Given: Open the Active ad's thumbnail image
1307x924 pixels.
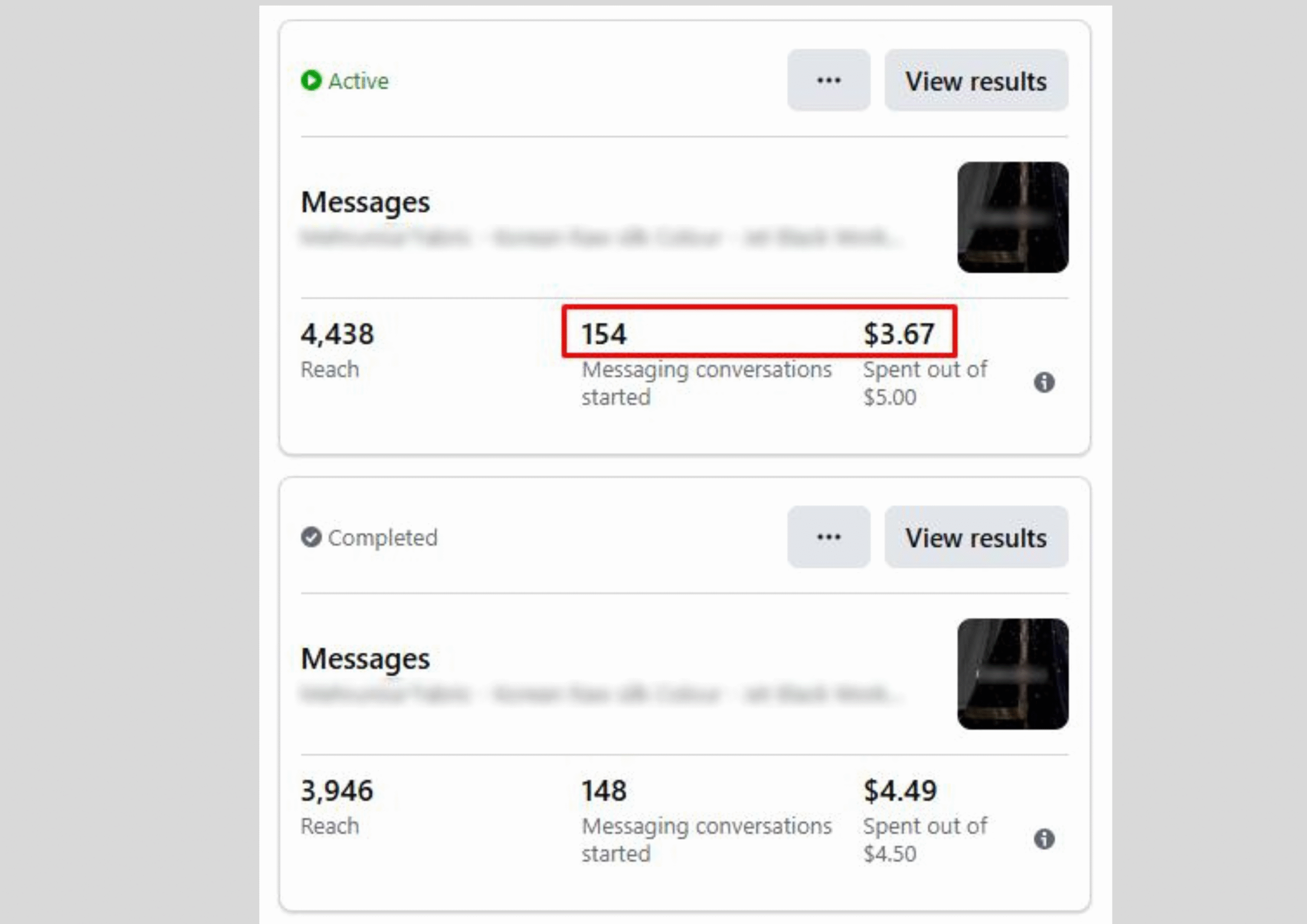Looking at the screenshot, I should click(x=1013, y=217).
